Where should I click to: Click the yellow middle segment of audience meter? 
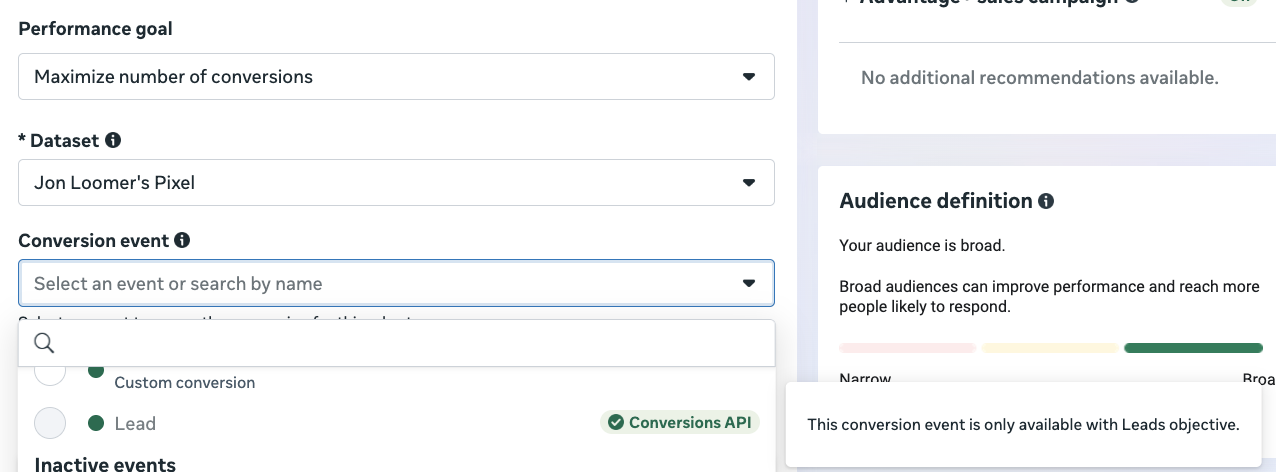tap(1050, 348)
